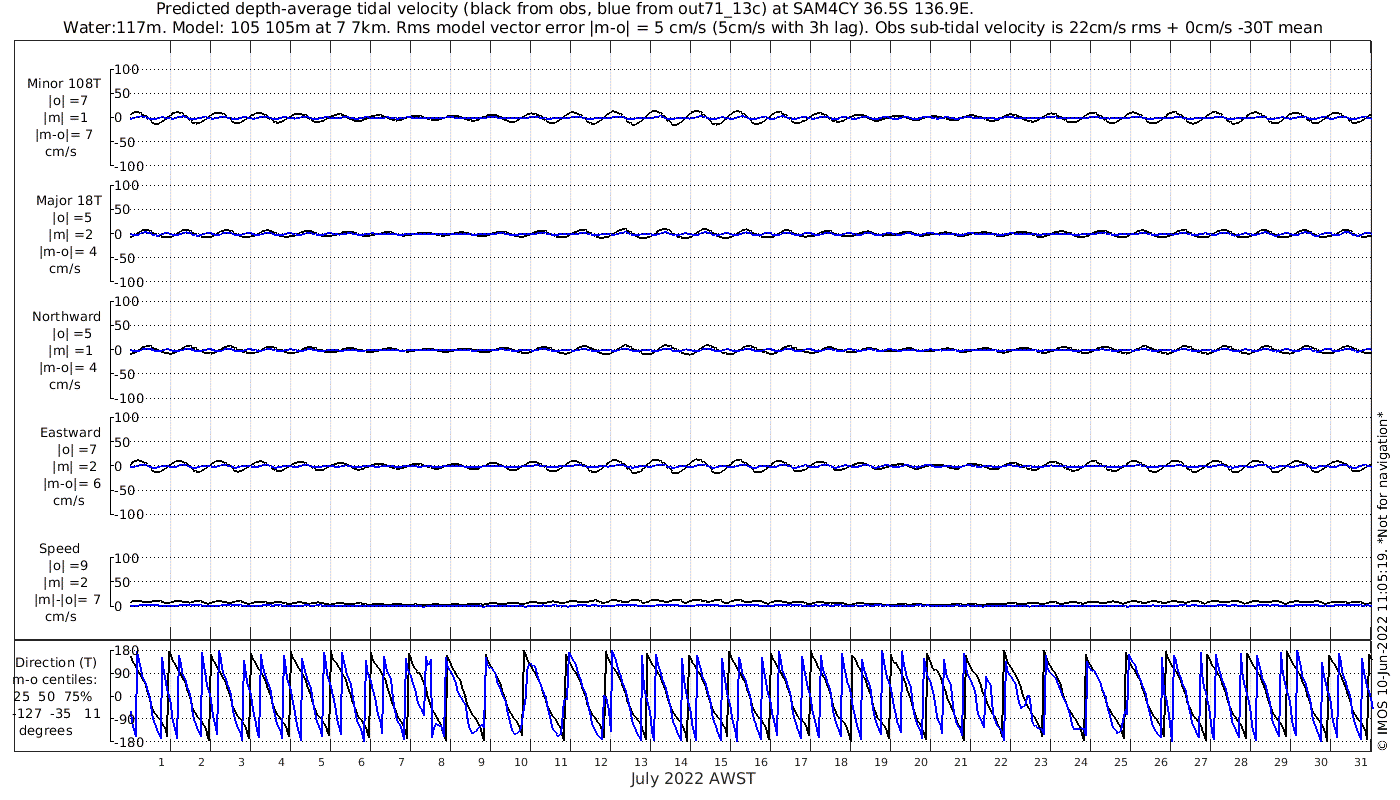Click '|o| =5' under Northward
This screenshot has height=800, width=1400.
point(72,334)
